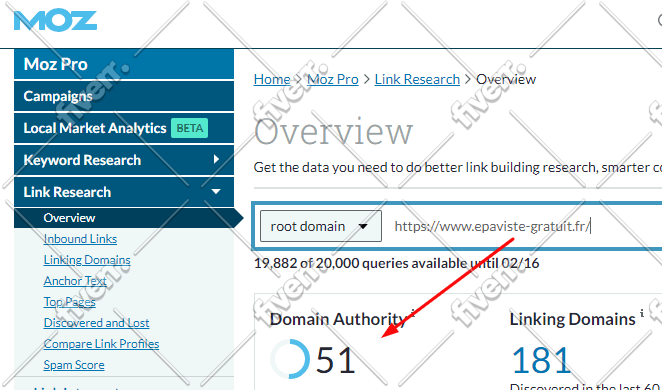Click the Domain Authority progress ring

[290, 359]
